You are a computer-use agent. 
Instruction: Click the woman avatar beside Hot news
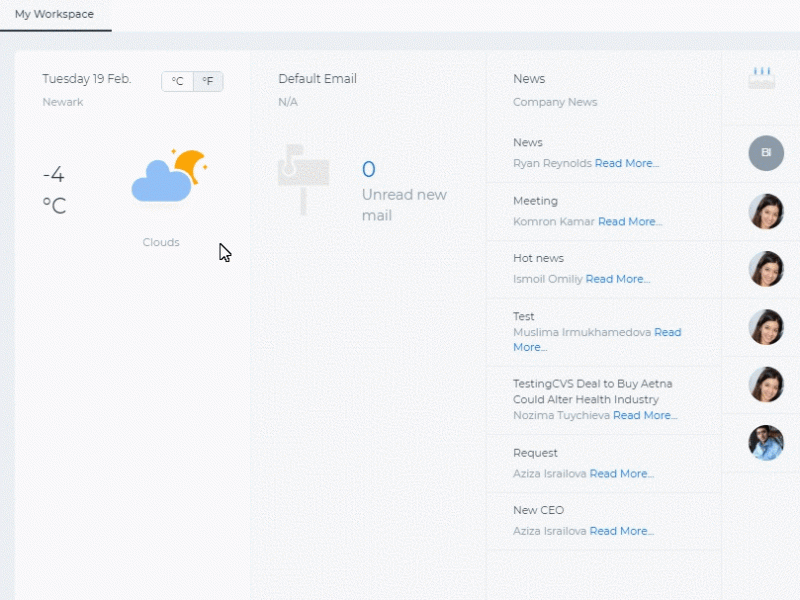click(766, 269)
